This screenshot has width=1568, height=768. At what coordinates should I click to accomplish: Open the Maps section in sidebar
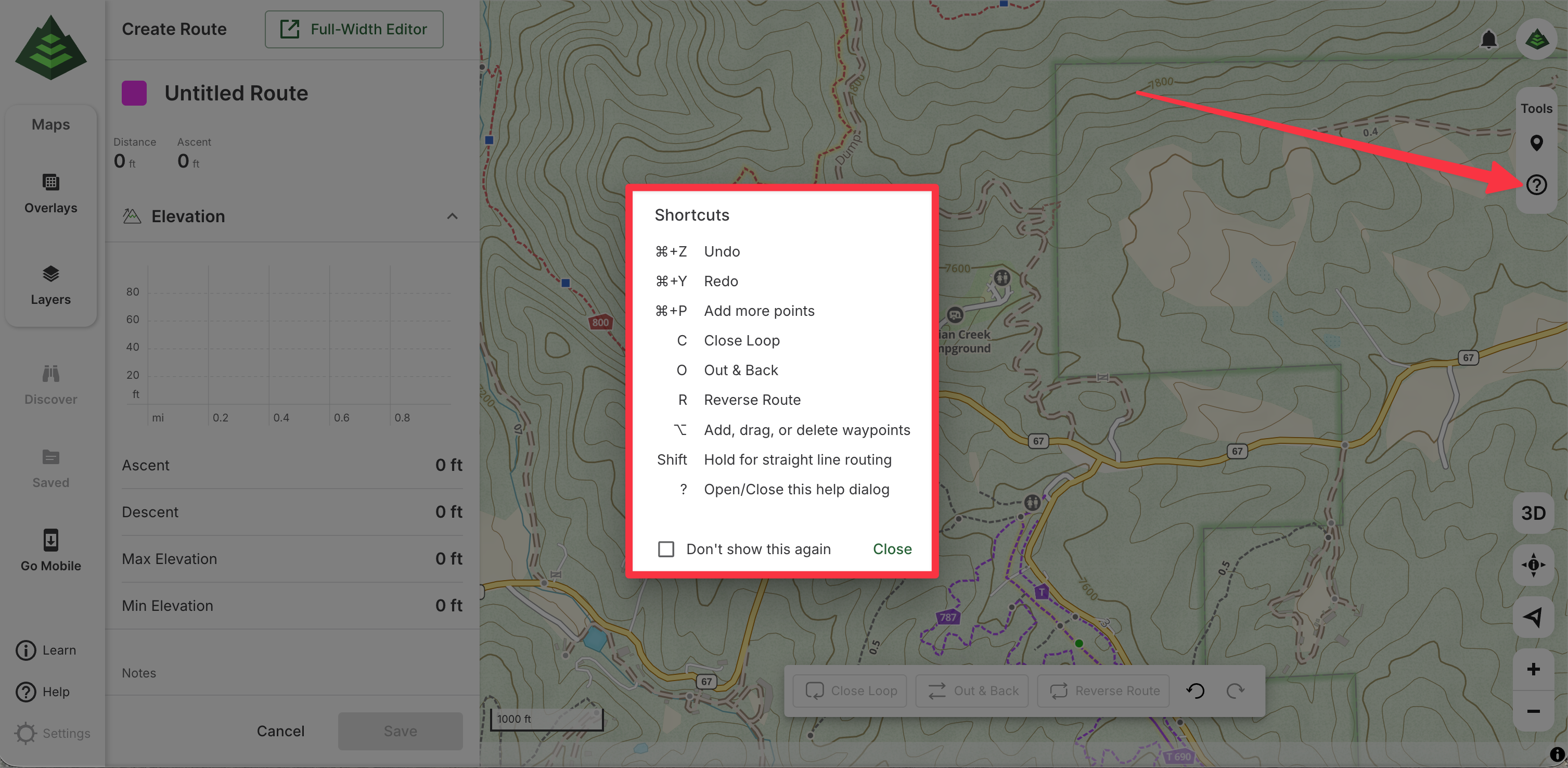tap(50, 125)
